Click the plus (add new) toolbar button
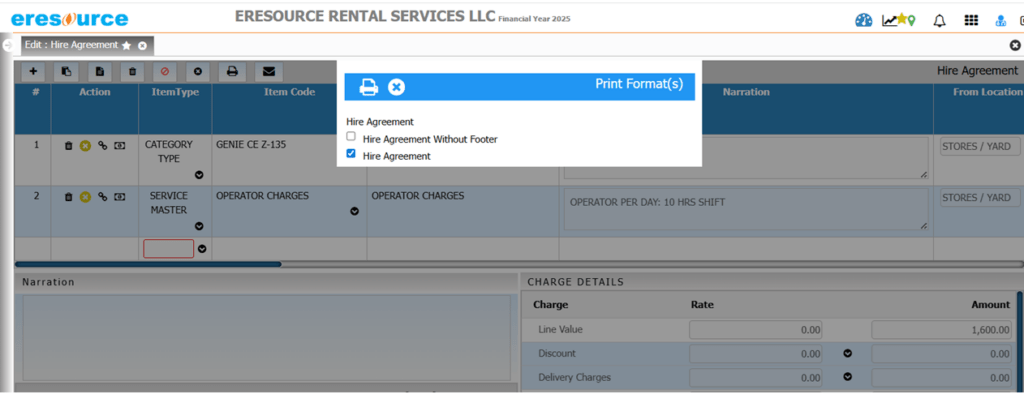The height and width of the screenshot is (394, 1024). tap(33, 71)
